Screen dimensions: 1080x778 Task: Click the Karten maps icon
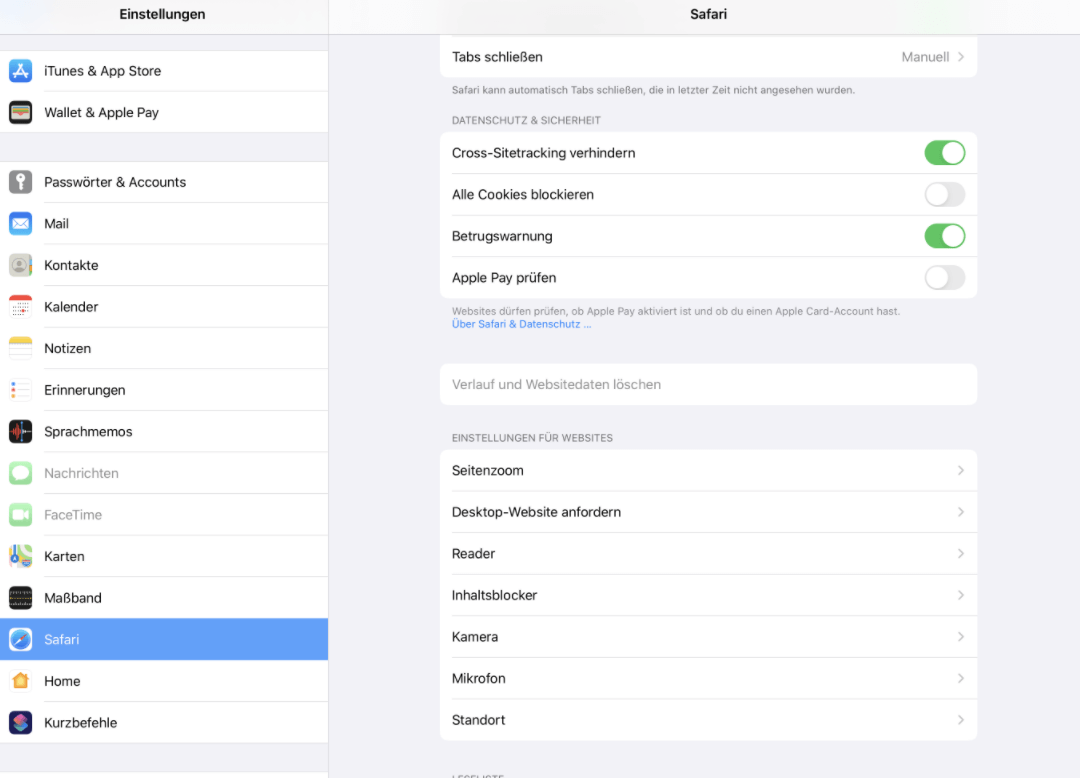coord(21,556)
